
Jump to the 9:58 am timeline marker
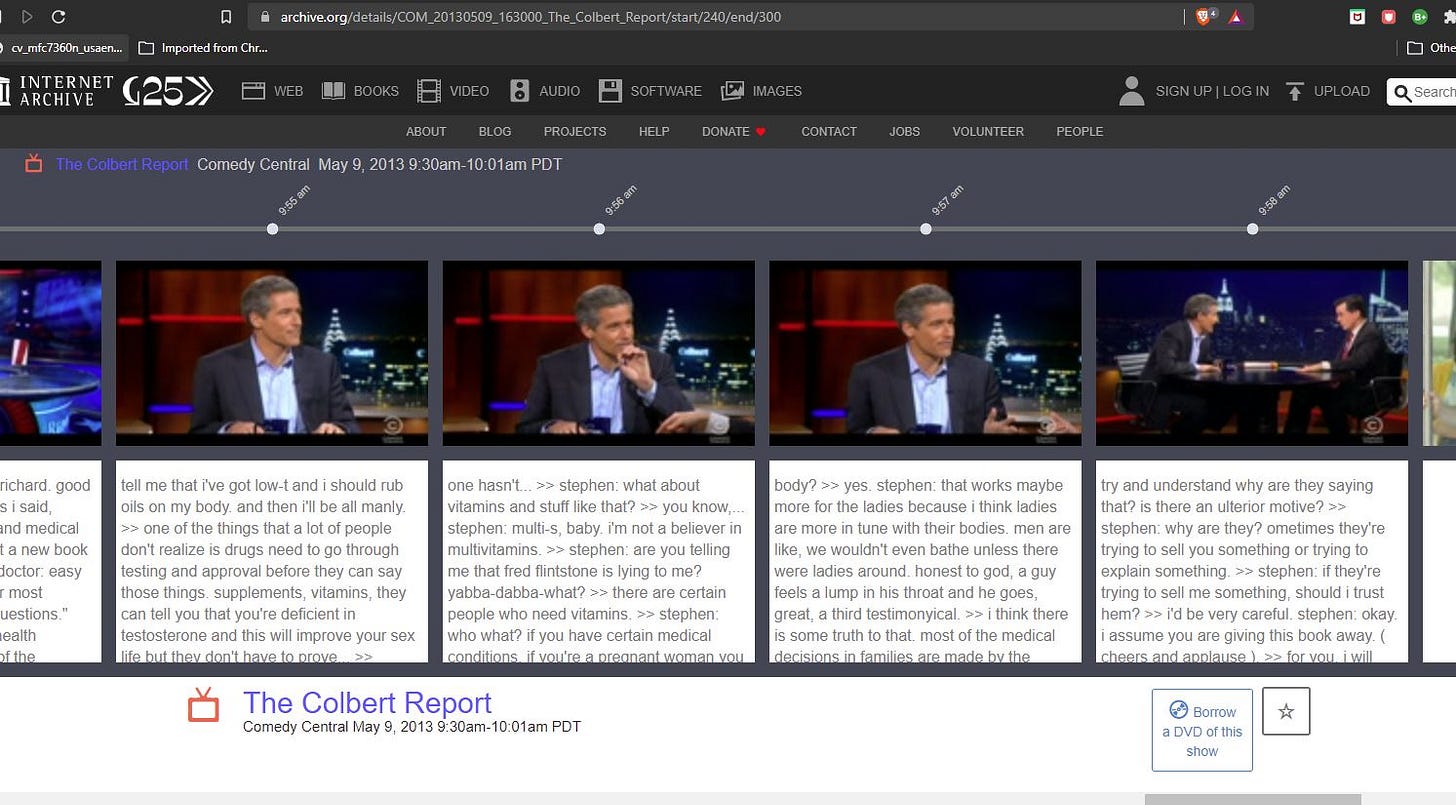pos(1252,229)
